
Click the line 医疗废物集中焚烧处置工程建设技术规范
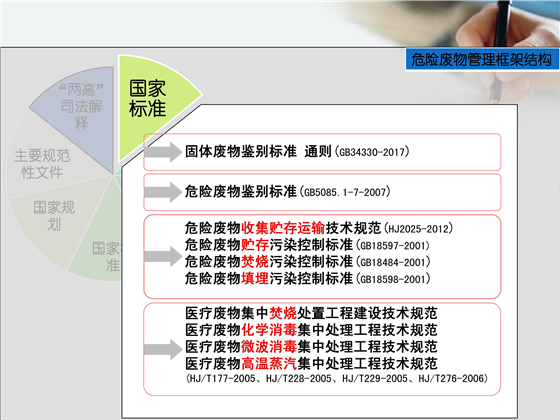(x=311, y=313)
